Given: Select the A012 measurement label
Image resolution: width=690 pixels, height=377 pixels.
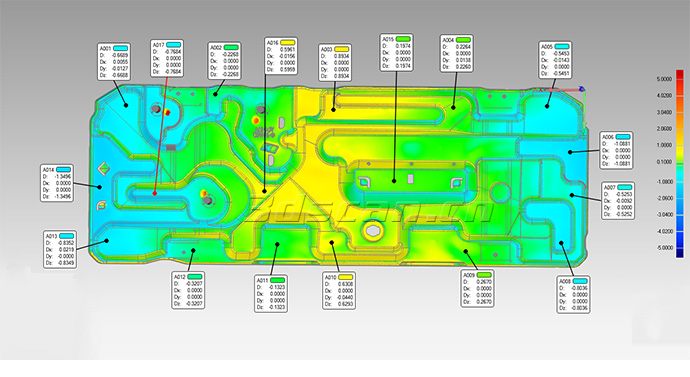Looking at the screenshot, I should pyautogui.click(x=188, y=290).
